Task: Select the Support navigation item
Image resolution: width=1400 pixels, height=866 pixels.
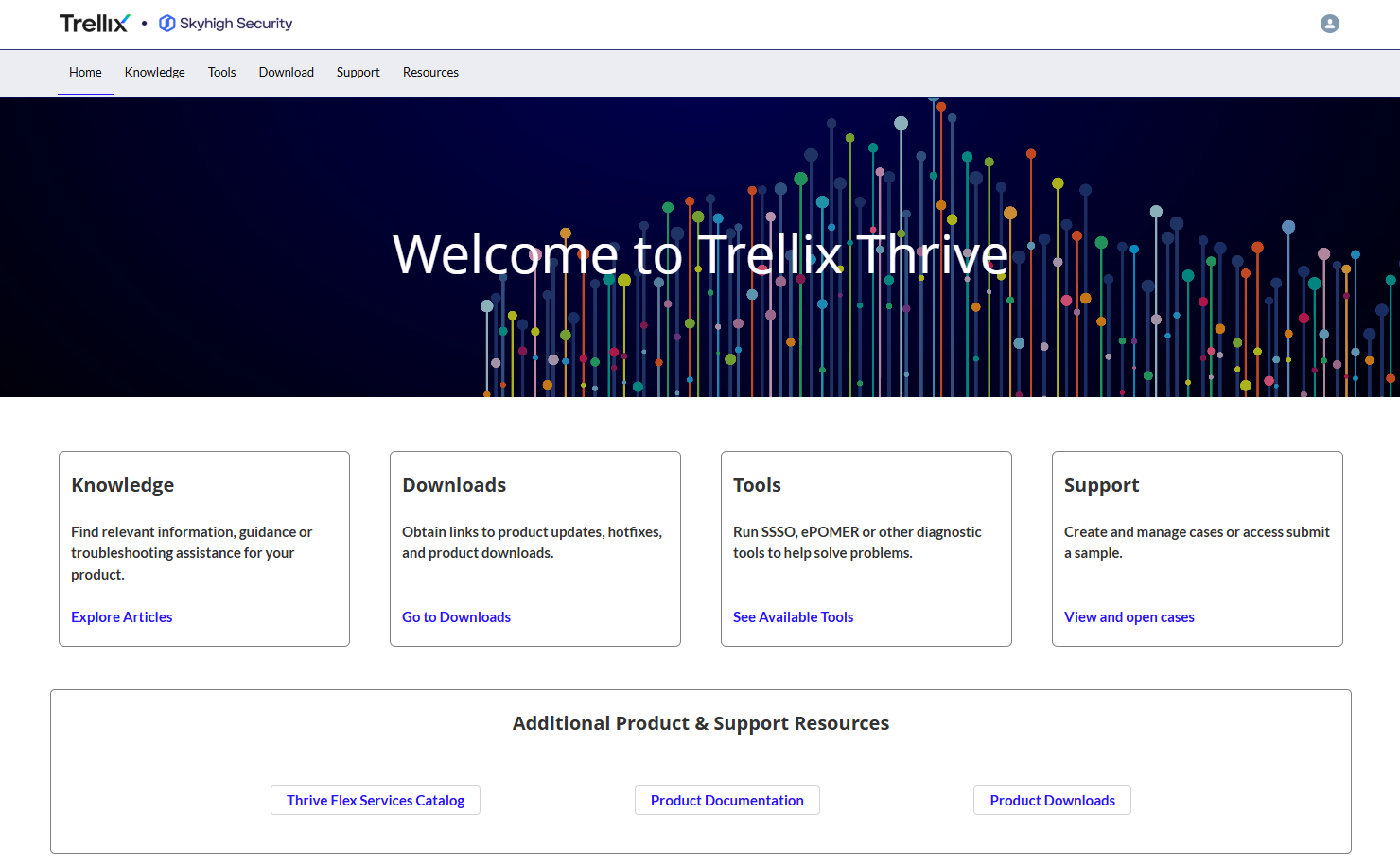Action: (358, 72)
